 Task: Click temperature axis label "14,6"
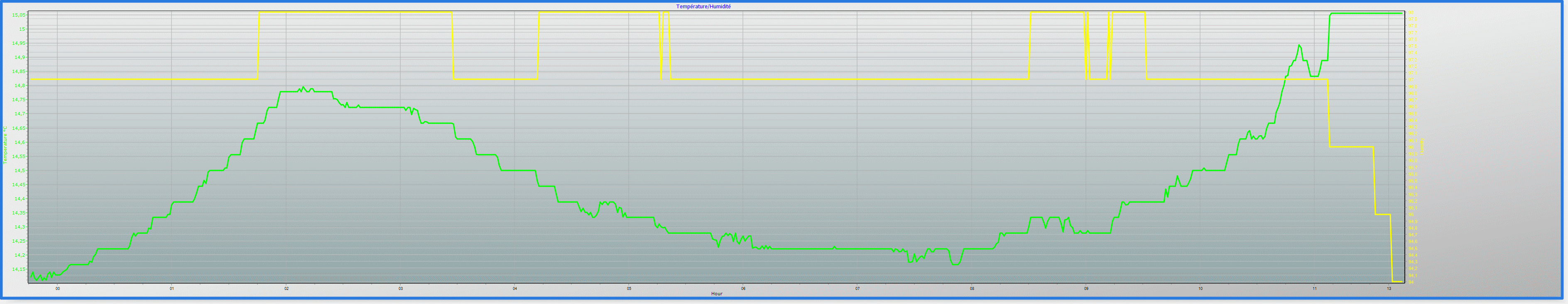pyautogui.click(x=21, y=142)
